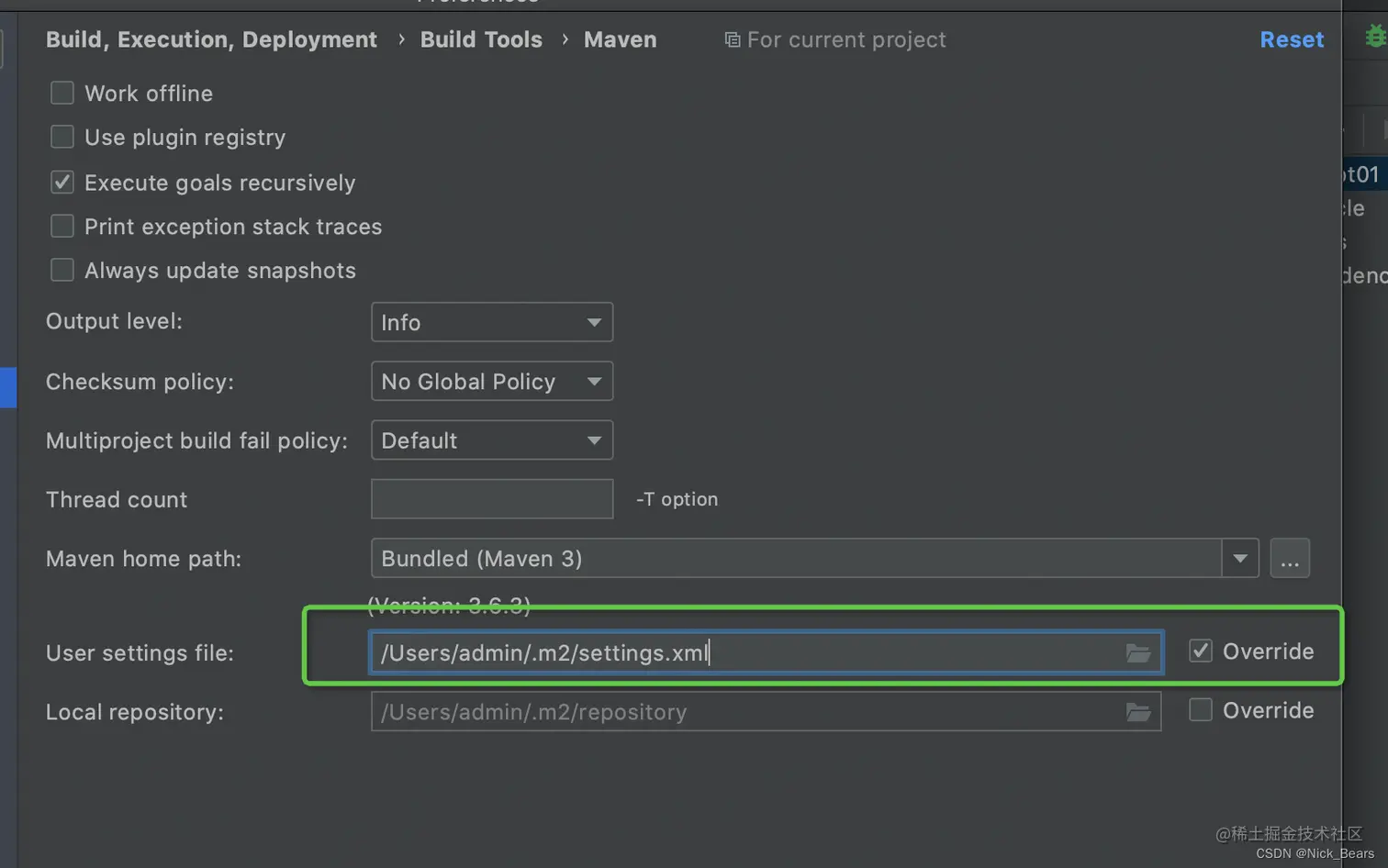Open Multiproject build fail policy dropdown

point(492,440)
